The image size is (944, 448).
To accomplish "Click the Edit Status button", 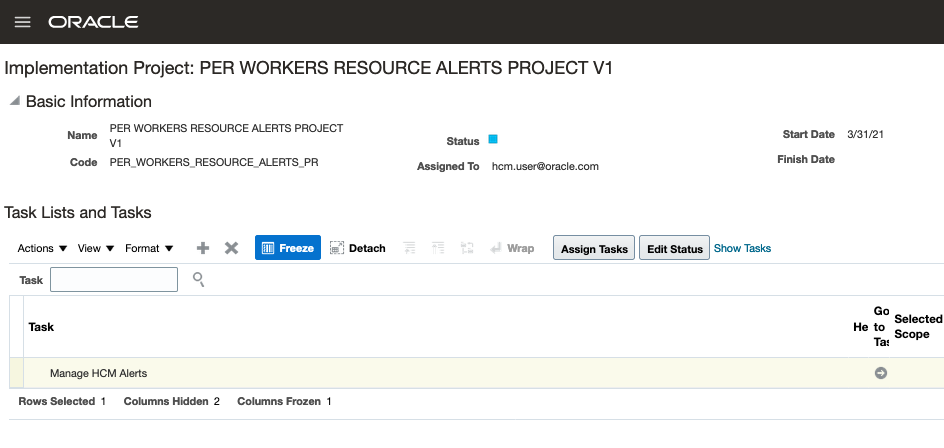I will click(675, 249).
